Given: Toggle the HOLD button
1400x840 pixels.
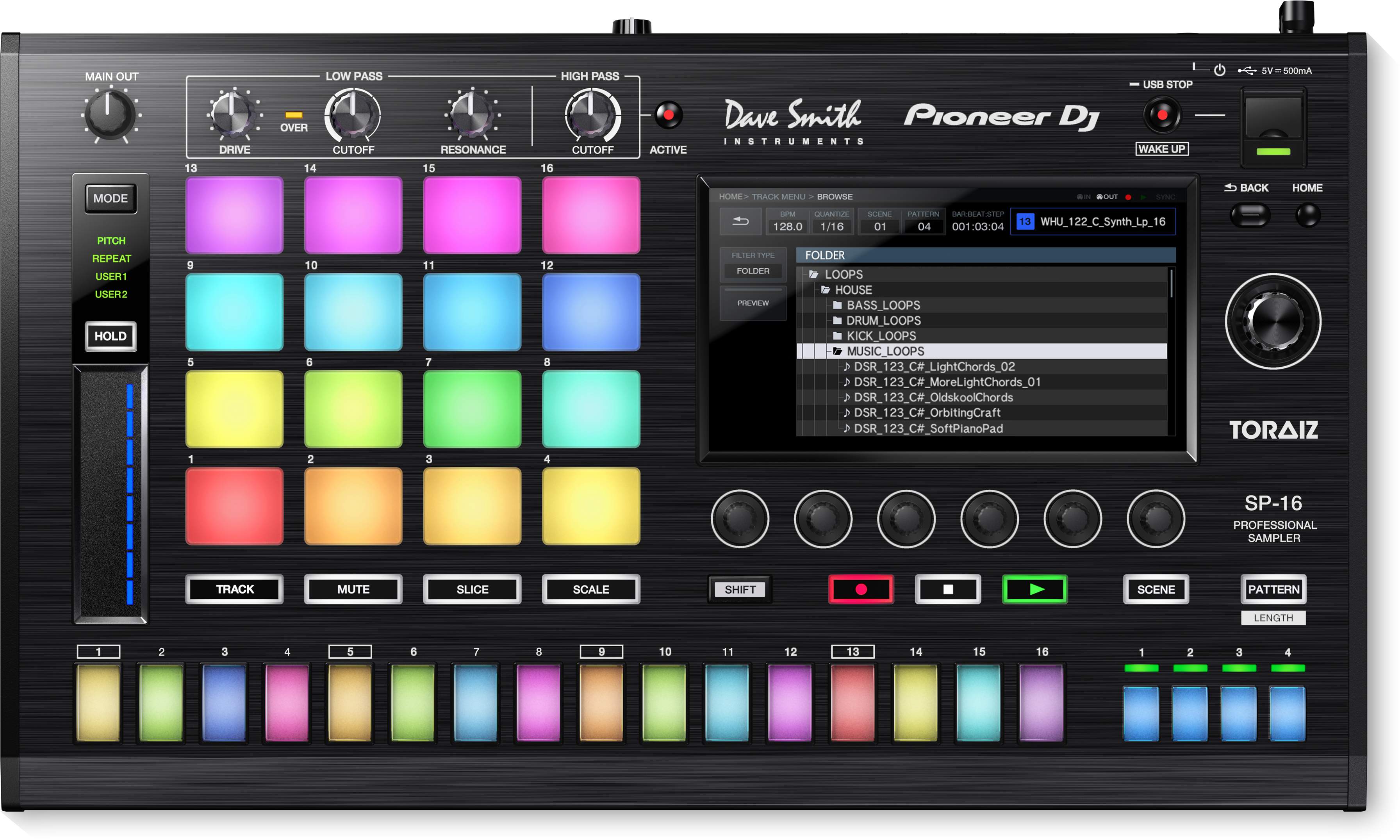Looking at the screenshot, I should [111, 336].
